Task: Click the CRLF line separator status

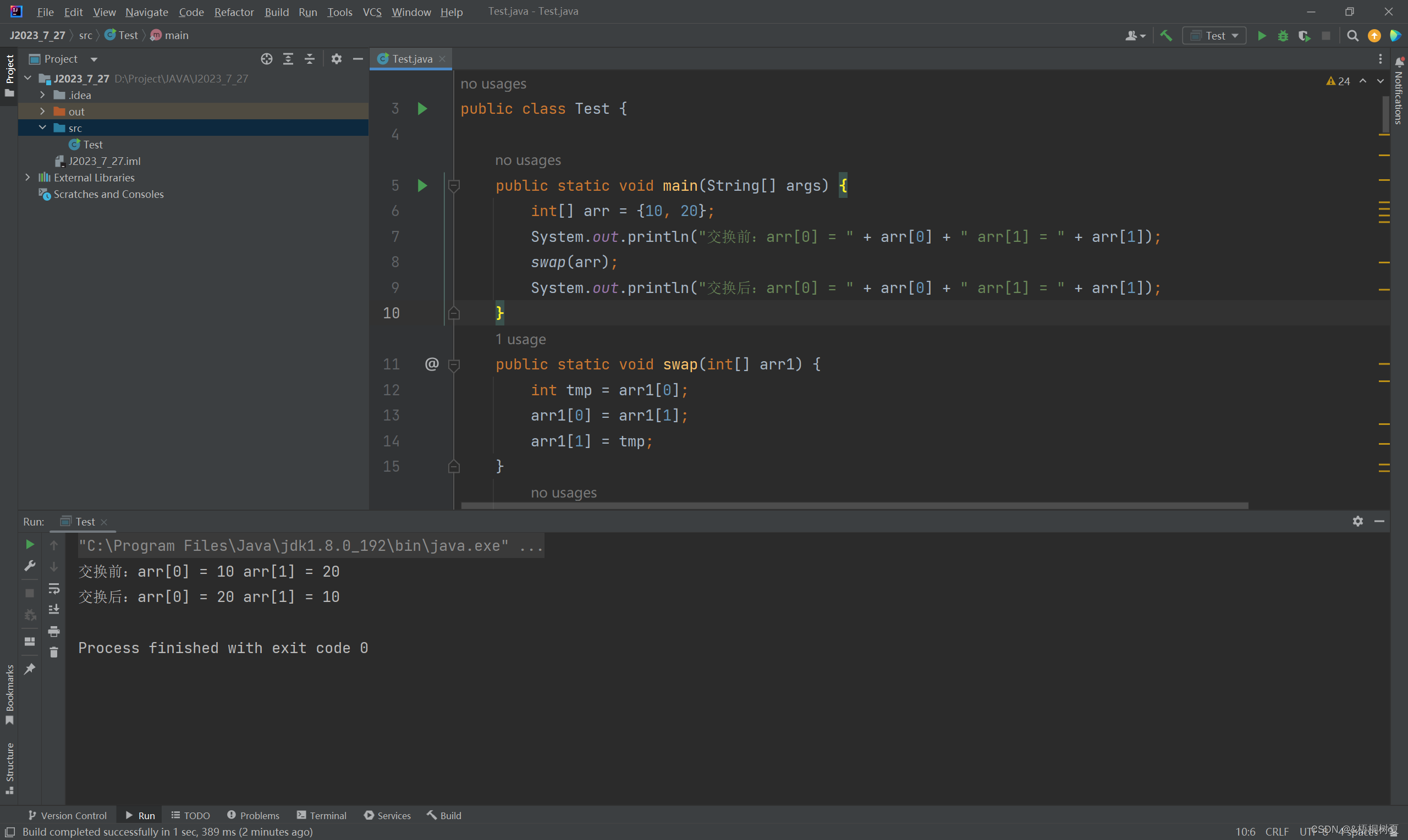Action: [1277, 832]
